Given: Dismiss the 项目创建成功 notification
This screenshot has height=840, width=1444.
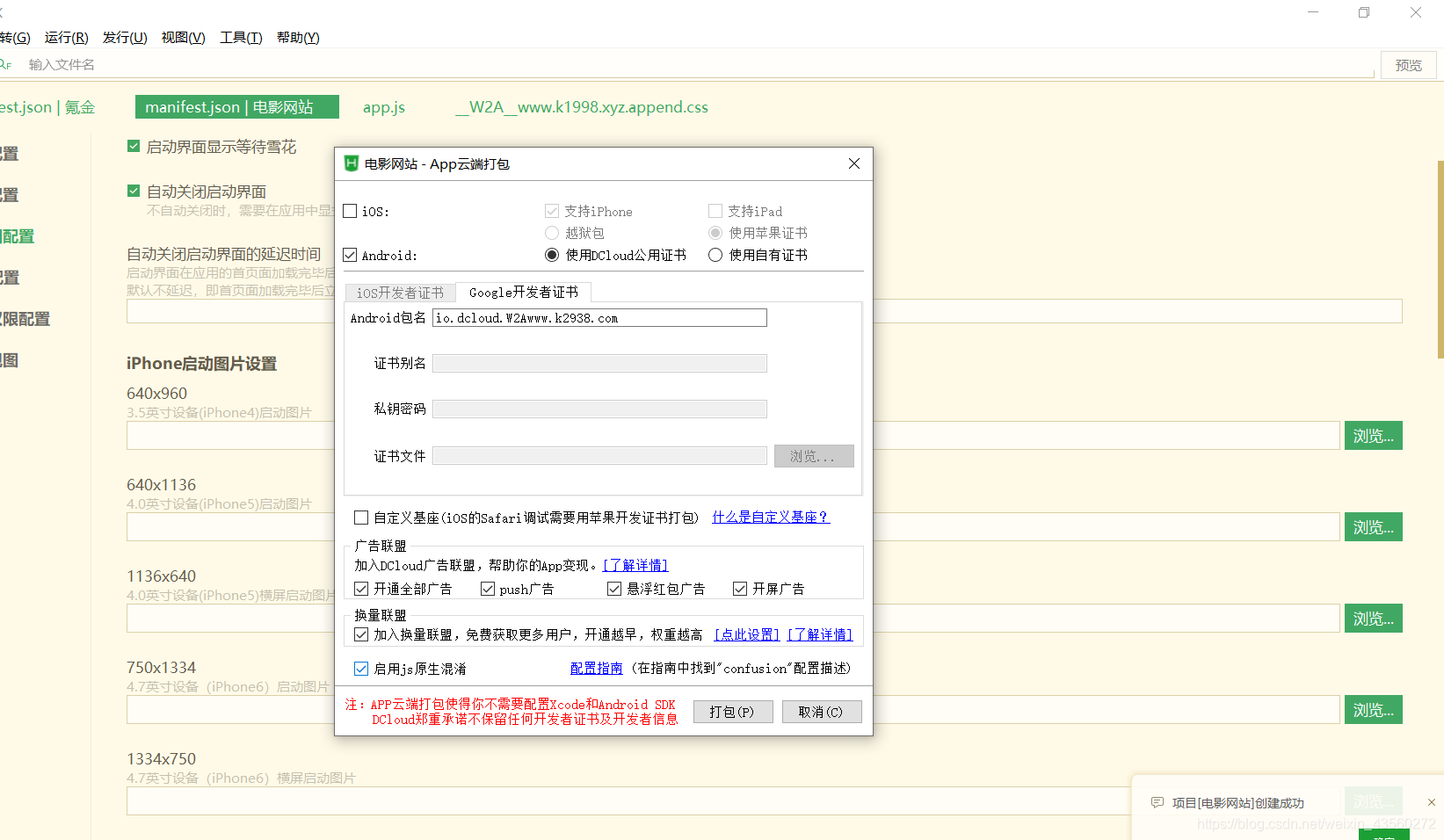Looking at the screenshot, I should (x=1431, y=802).
